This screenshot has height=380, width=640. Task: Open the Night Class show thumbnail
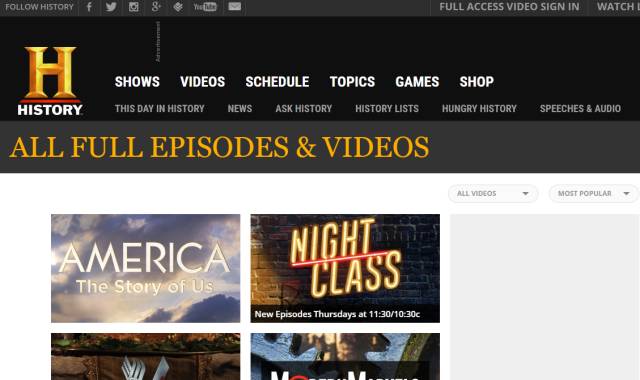click(345, 268)
